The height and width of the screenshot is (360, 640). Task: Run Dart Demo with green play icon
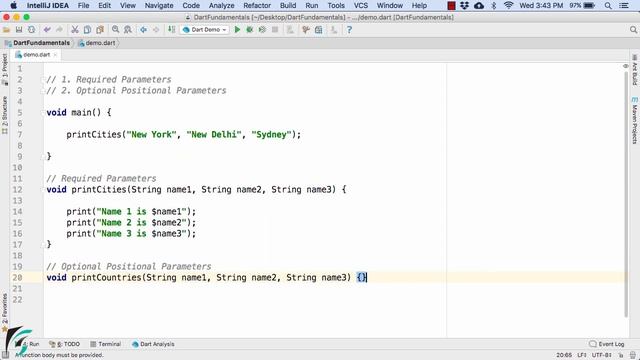point(237,30)
